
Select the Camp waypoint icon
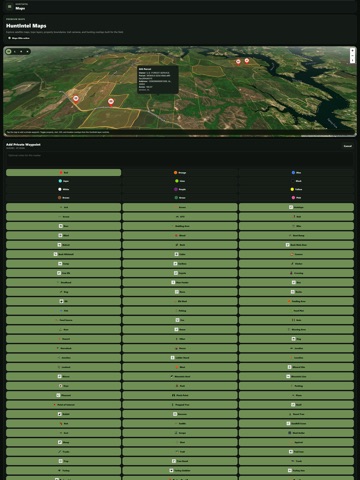tap(63, 264)
